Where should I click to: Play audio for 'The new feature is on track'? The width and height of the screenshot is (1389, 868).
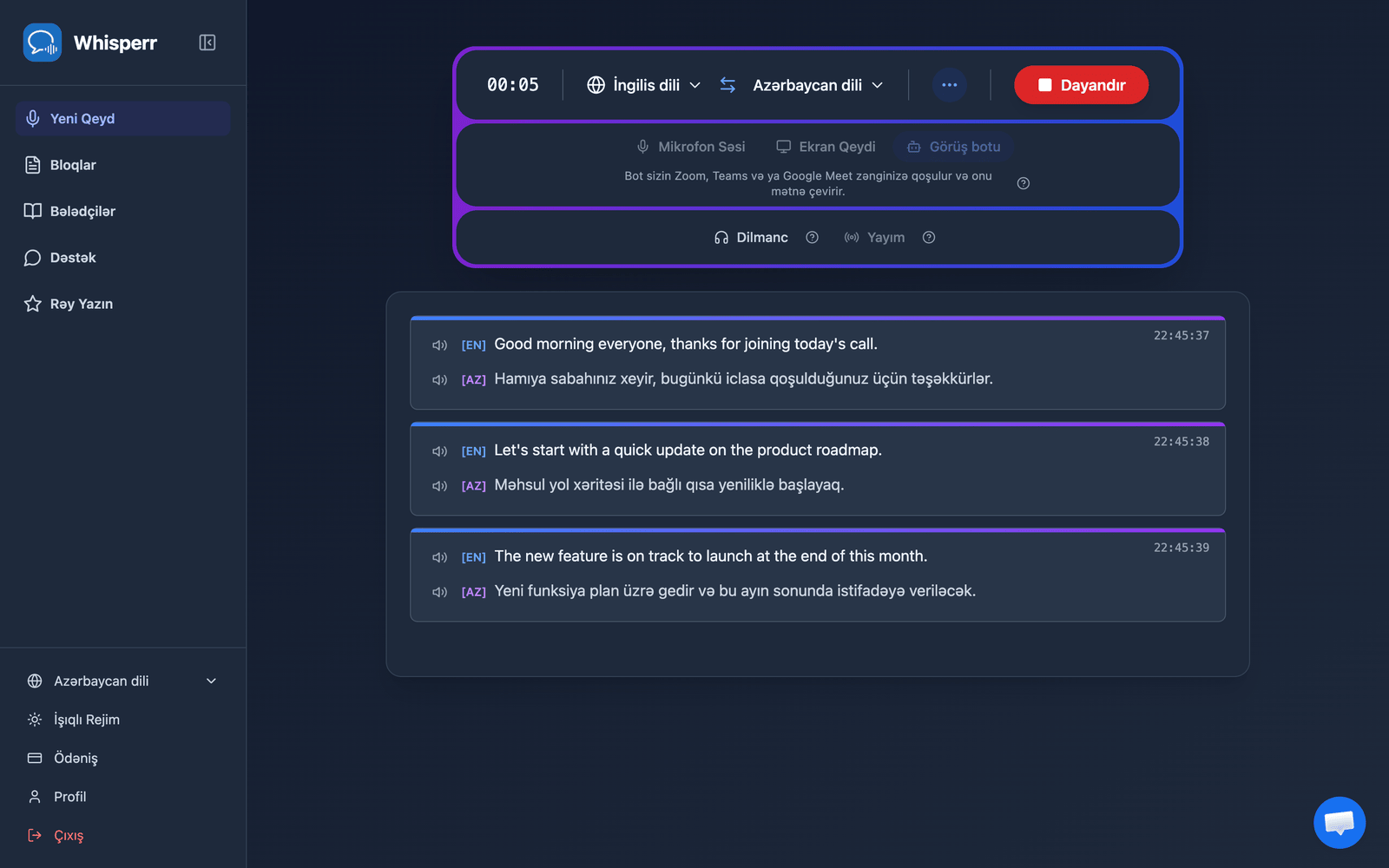pos(440,557)
